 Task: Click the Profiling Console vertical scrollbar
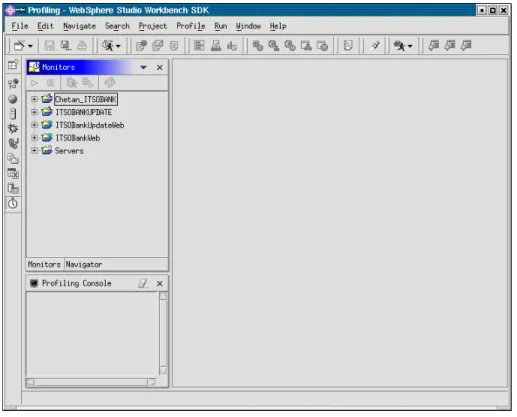163,334
